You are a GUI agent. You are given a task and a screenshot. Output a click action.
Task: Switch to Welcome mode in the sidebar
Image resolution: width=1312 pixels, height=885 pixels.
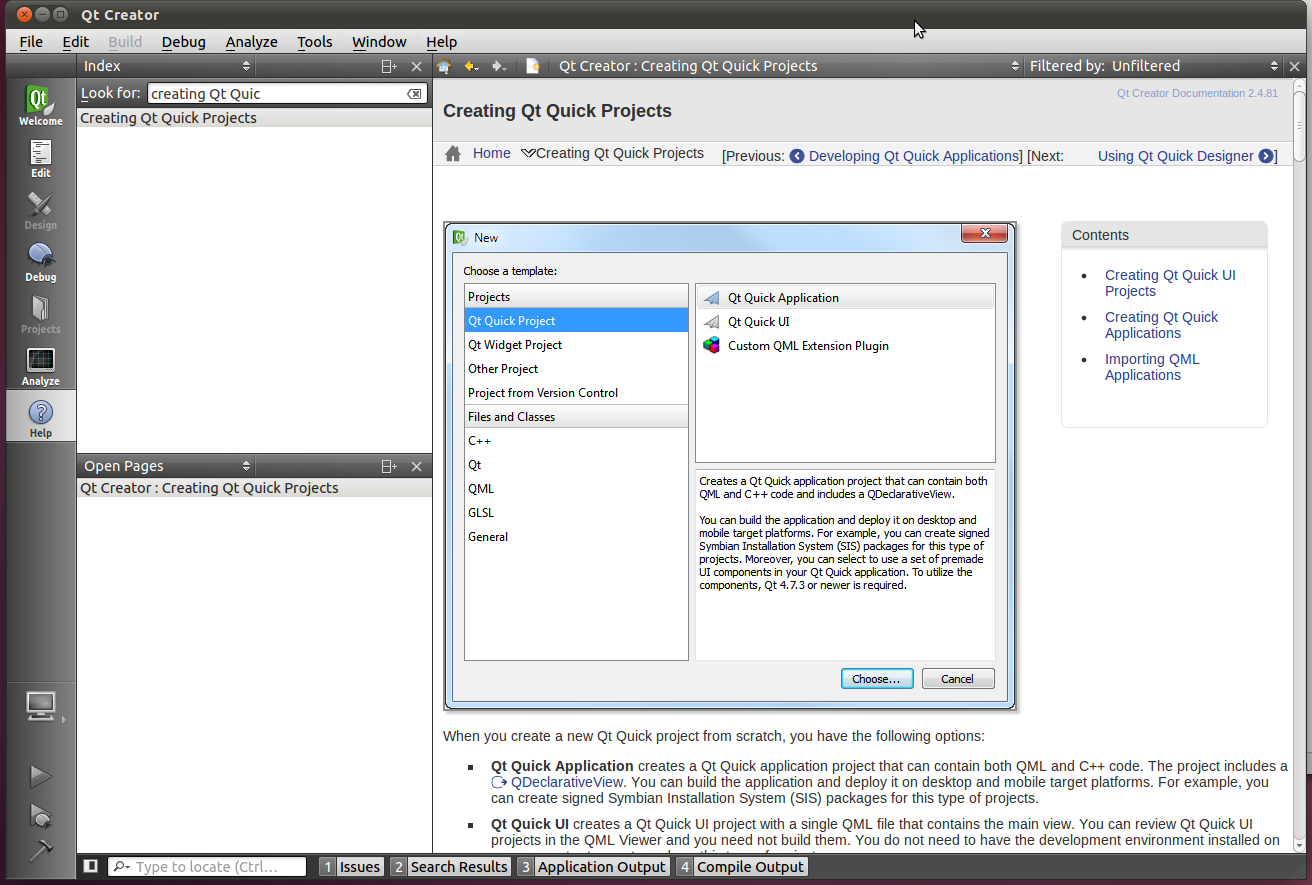[40, 105]
